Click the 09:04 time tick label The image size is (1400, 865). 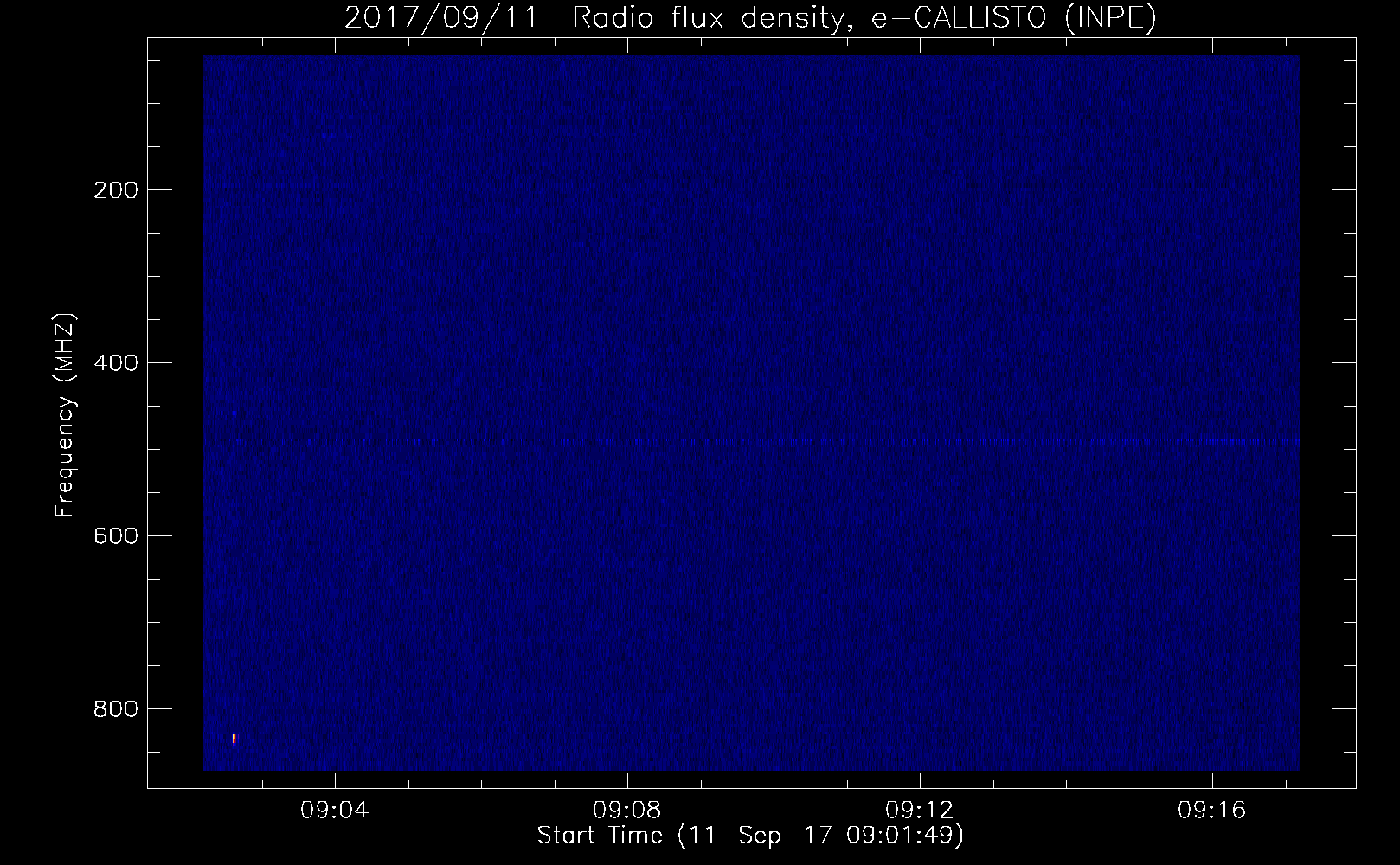pyautogui.click(x=334, y=811)
